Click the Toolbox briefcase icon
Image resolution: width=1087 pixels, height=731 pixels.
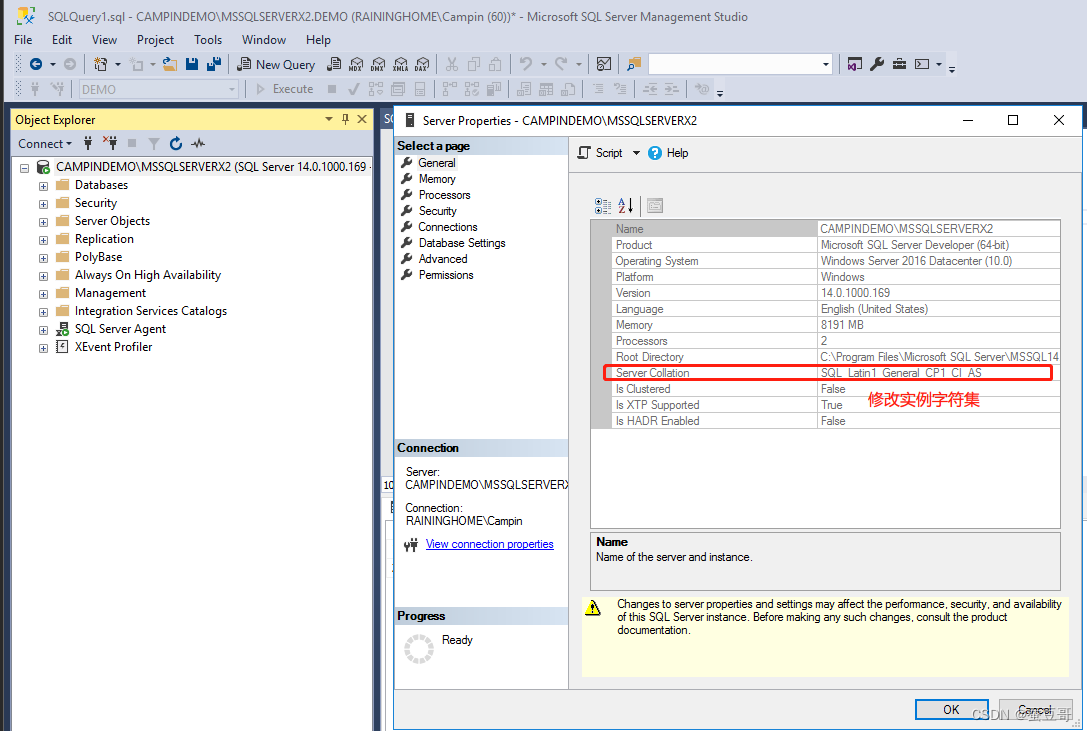pyautogui.click(x=899, y=64)
